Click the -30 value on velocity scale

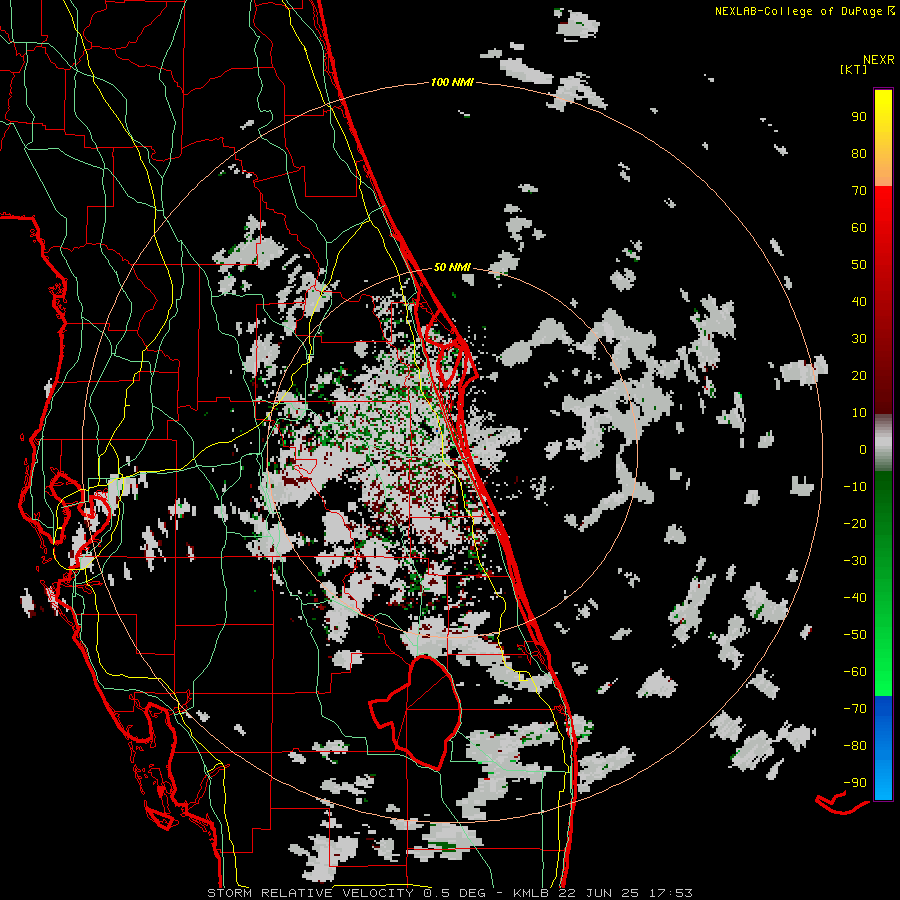click(x=855, y=561)
